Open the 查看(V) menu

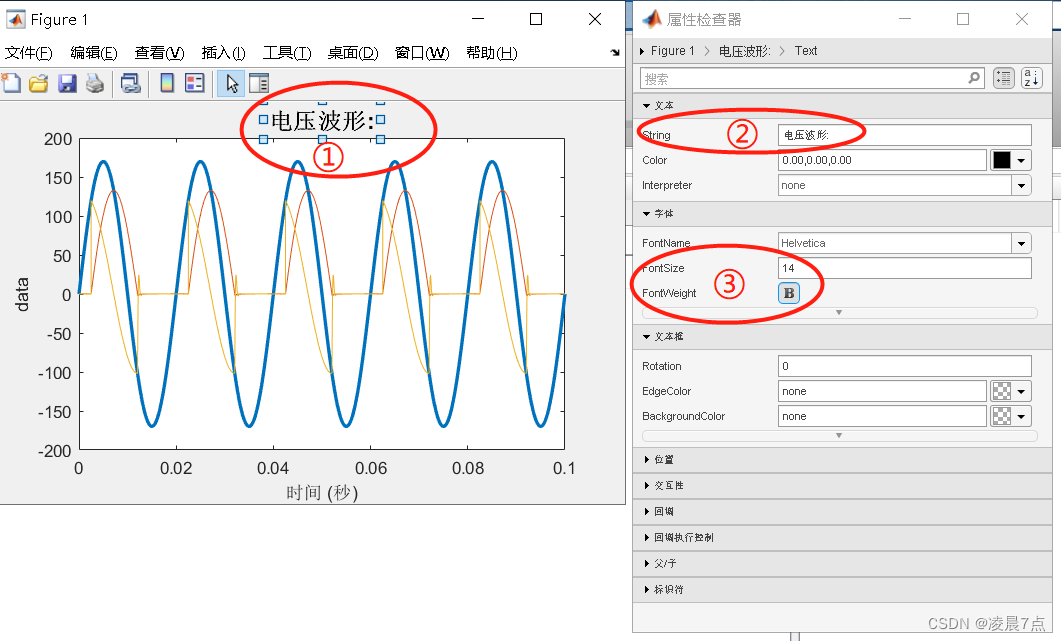159,53
